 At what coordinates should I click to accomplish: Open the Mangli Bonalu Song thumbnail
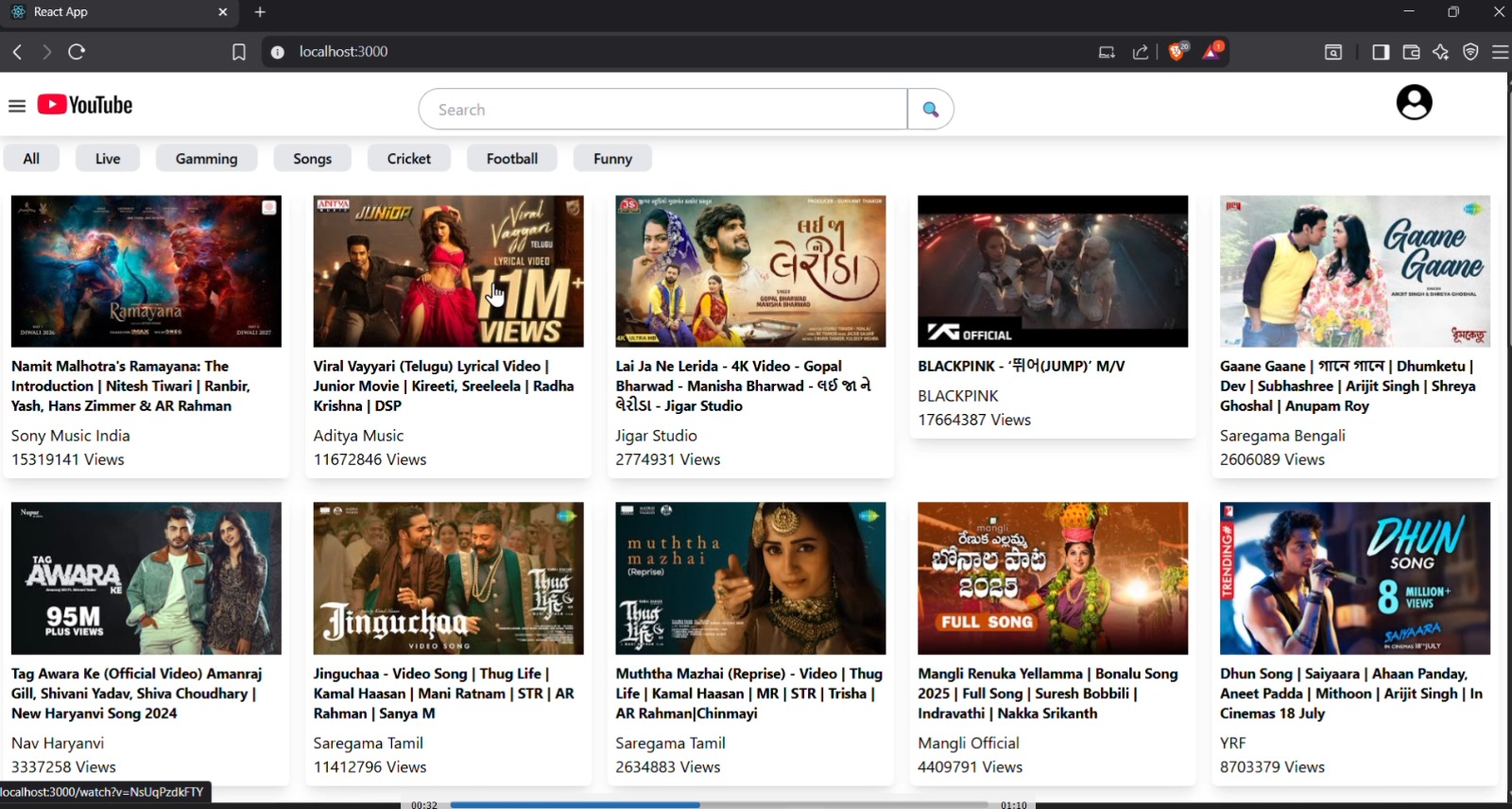[x=1053, y=578]
